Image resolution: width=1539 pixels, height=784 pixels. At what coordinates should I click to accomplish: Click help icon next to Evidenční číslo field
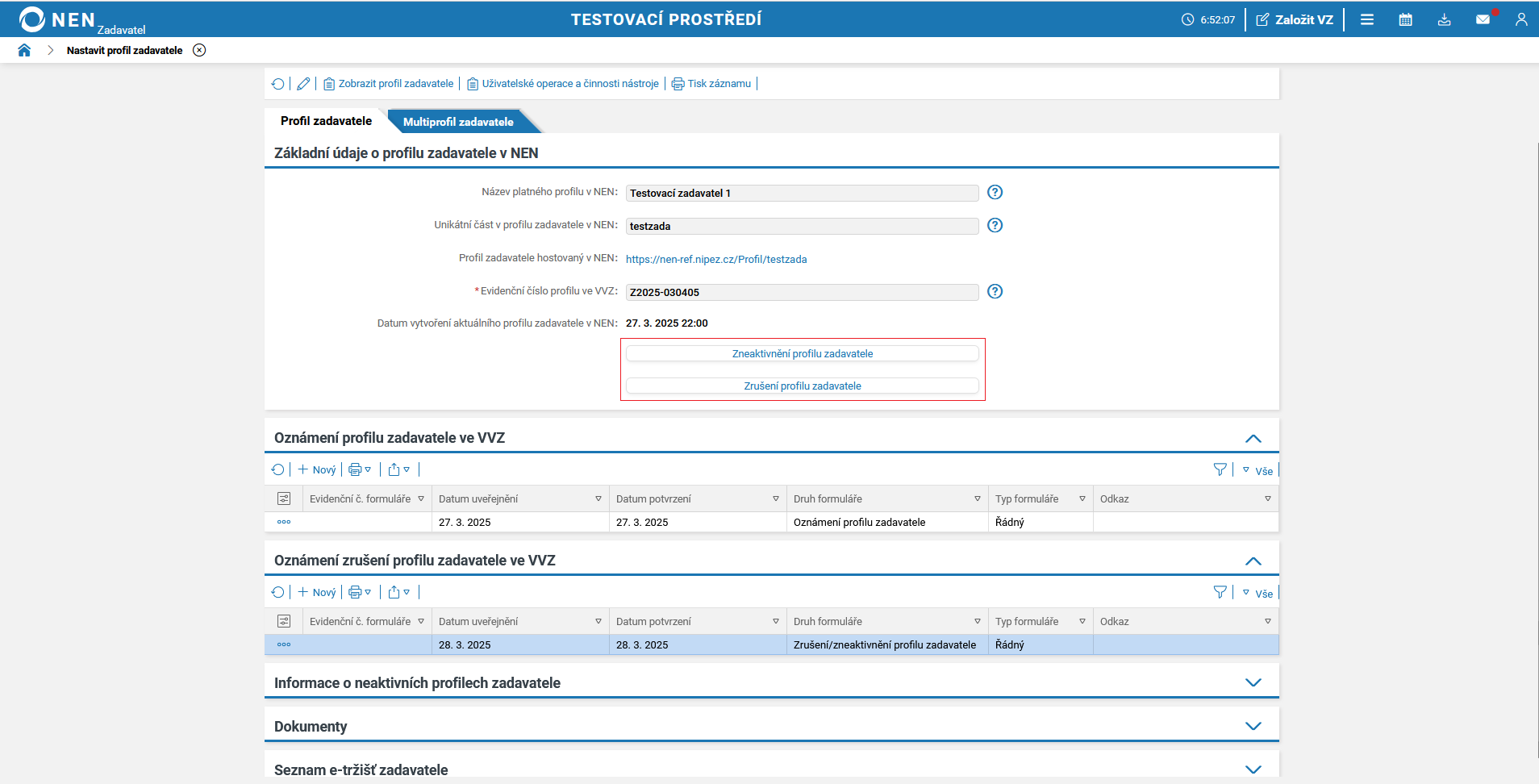click(x=995, y=291)
